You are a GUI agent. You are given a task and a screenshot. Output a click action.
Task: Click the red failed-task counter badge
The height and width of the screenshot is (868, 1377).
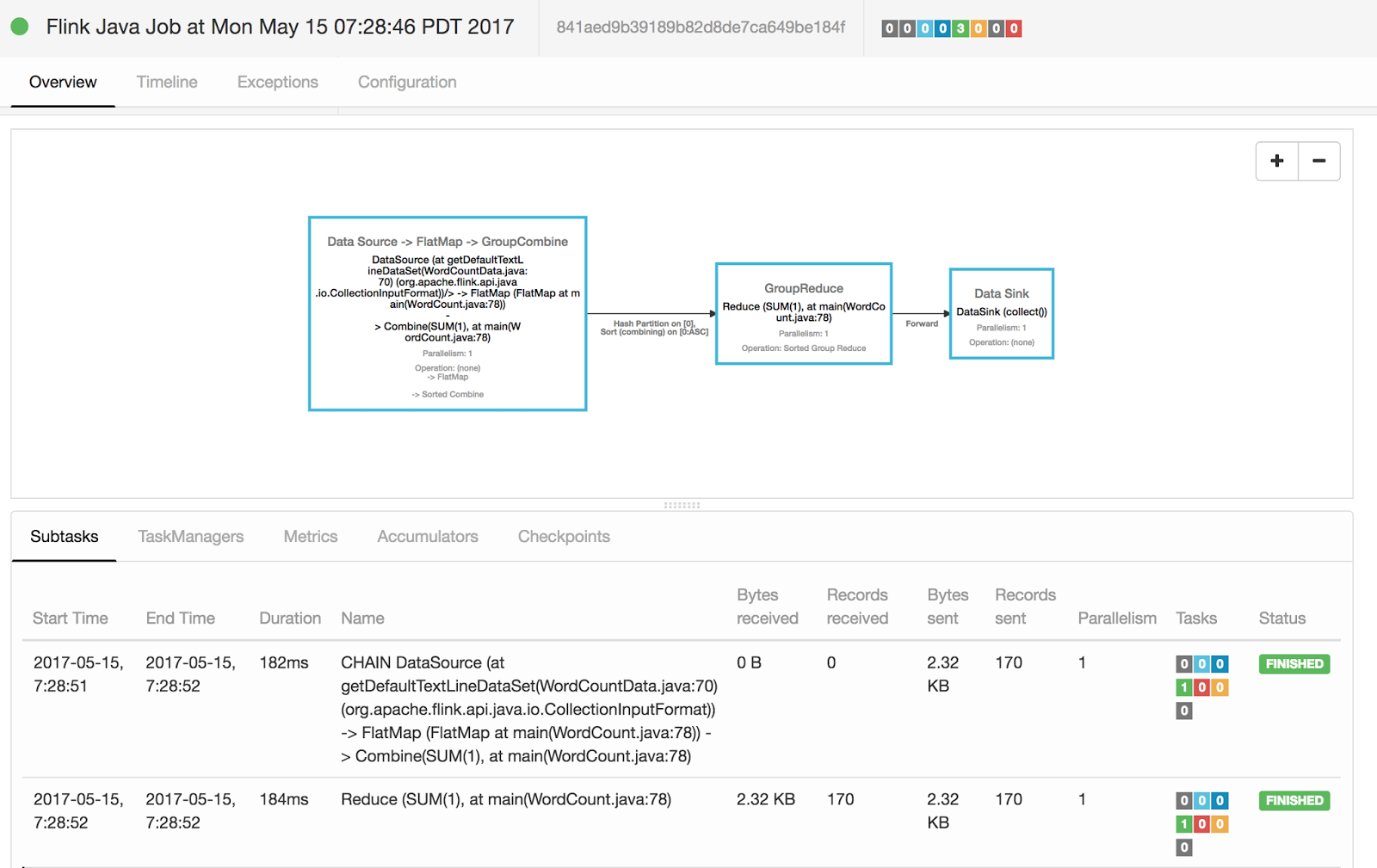[x=1014, y=28]
